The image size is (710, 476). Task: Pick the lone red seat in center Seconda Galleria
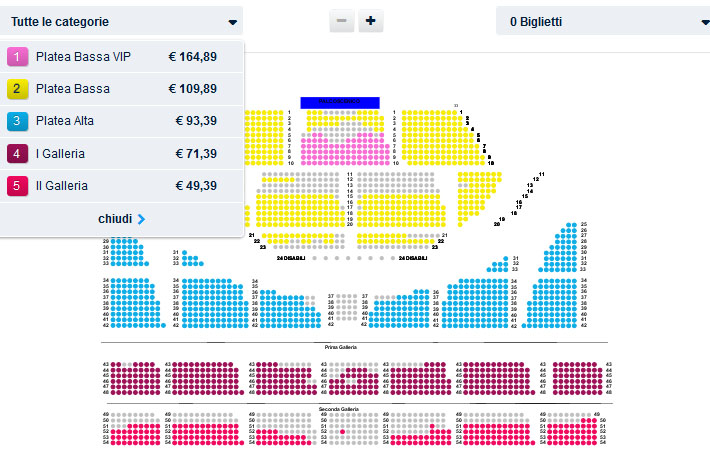point(342,432)
